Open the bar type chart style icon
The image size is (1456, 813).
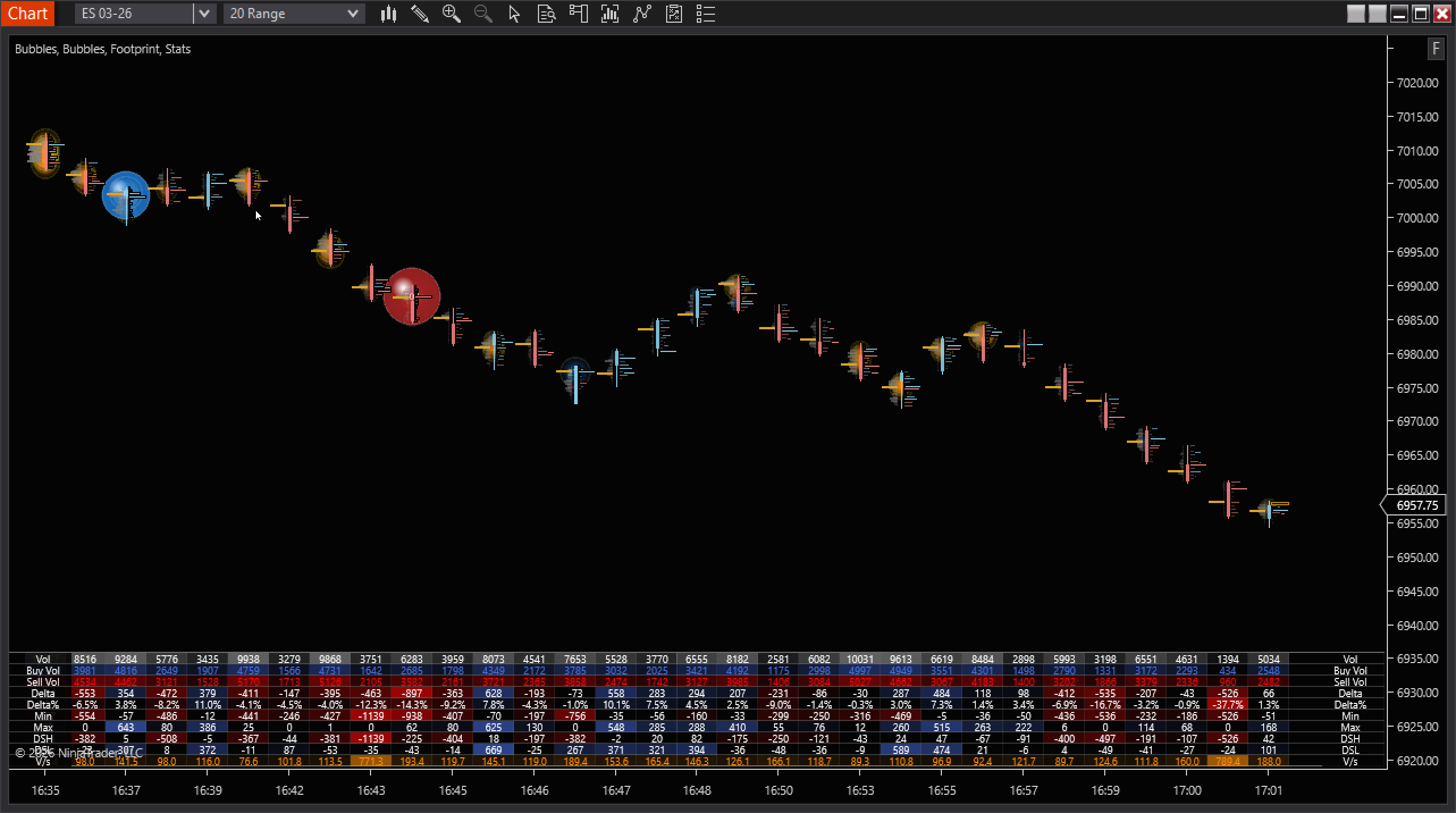[388, 14]
